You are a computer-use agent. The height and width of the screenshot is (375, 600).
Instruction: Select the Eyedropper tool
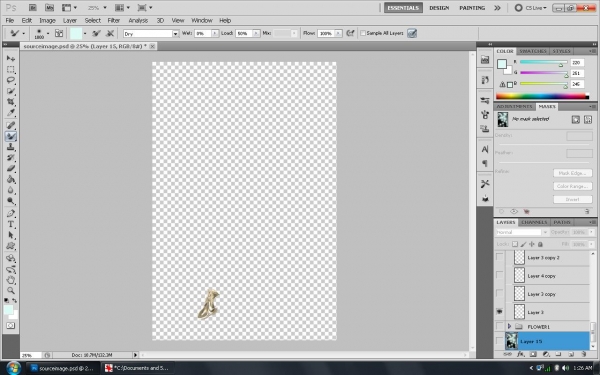coord(11,112)
